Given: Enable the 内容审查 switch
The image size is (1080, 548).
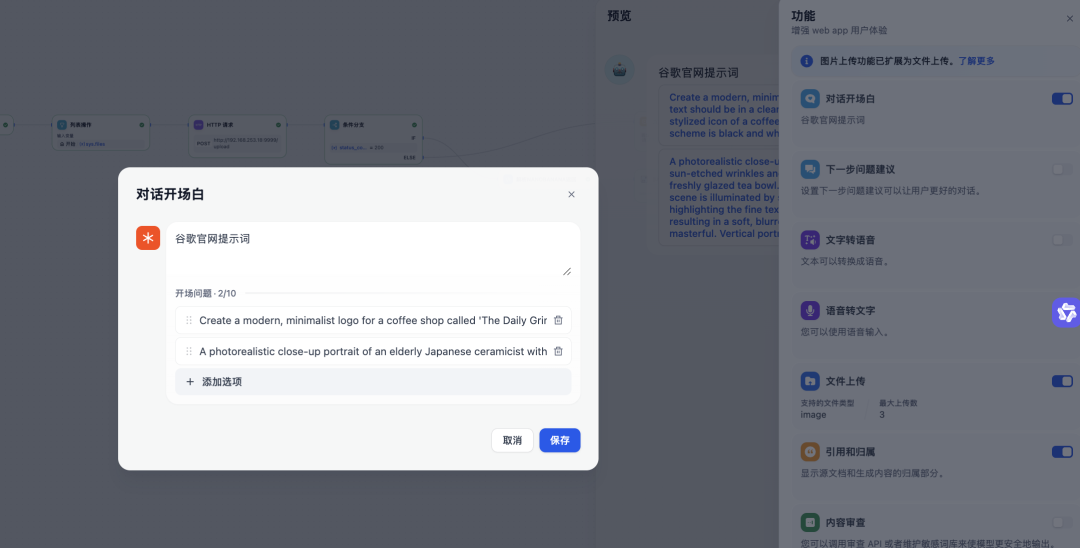Looking at the screenshot, I should pyautogui.click(x=1062, y=522).
